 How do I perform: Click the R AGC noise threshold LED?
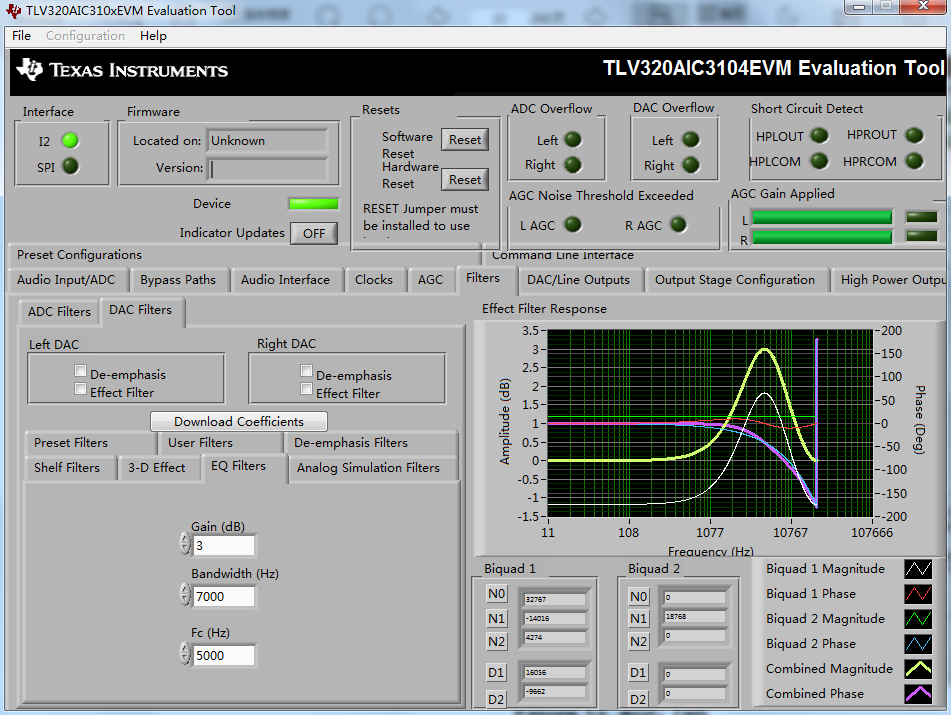click(x=678, y=224)
